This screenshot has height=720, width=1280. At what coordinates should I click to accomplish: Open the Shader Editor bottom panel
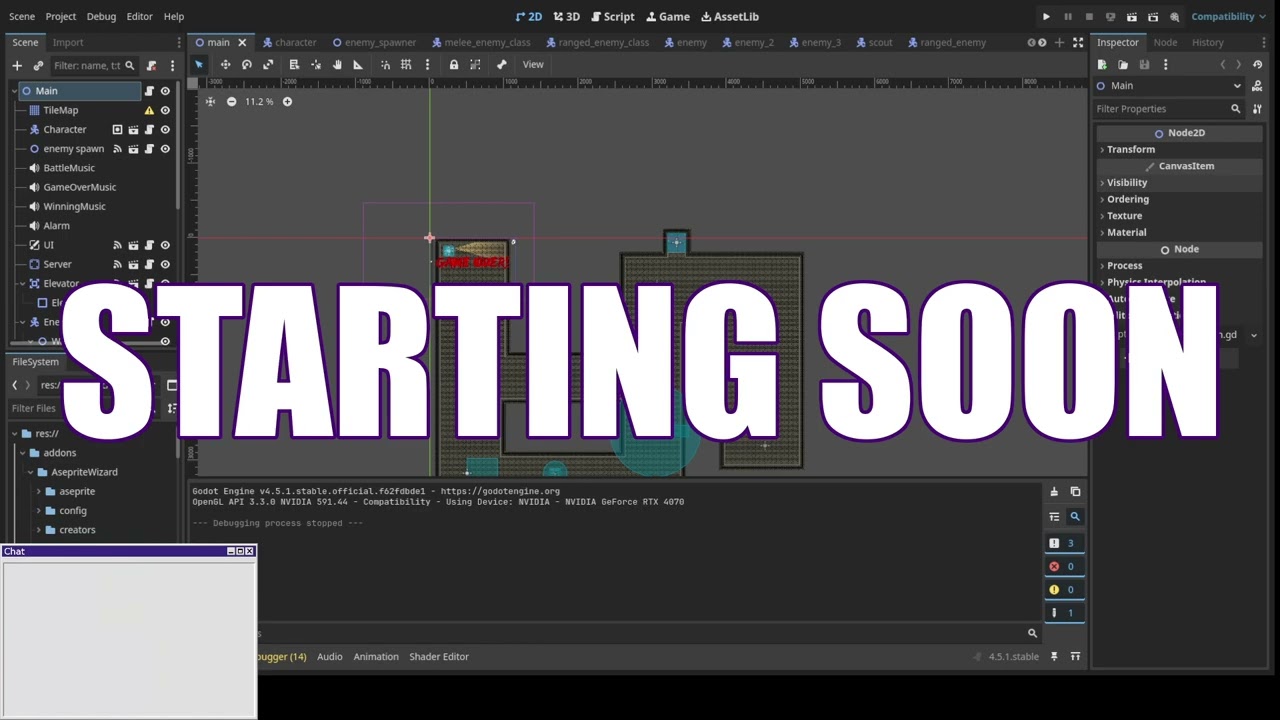pyautogui.click(x=439, y=657)
